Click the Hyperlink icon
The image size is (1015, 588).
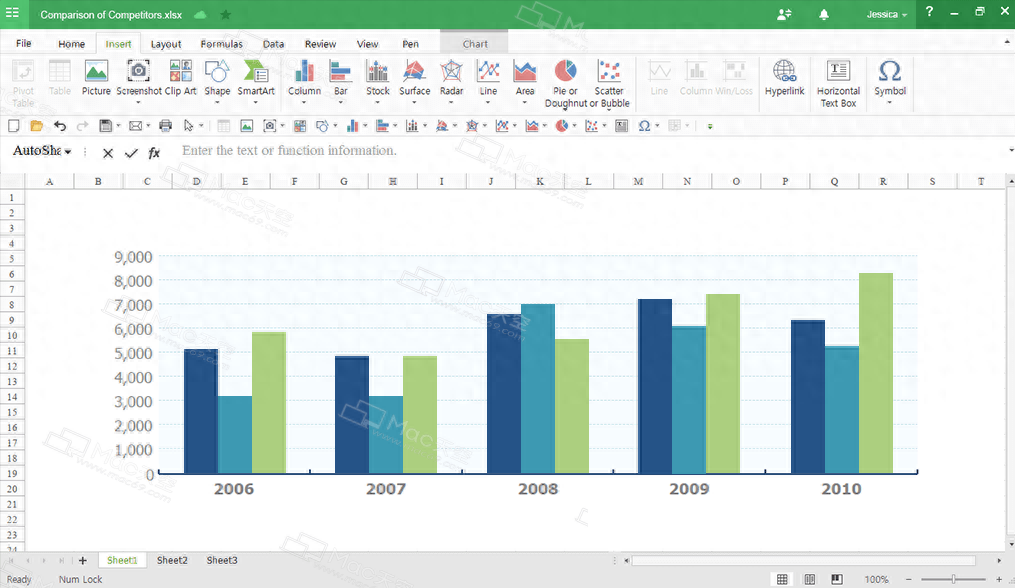pos(784,78)
